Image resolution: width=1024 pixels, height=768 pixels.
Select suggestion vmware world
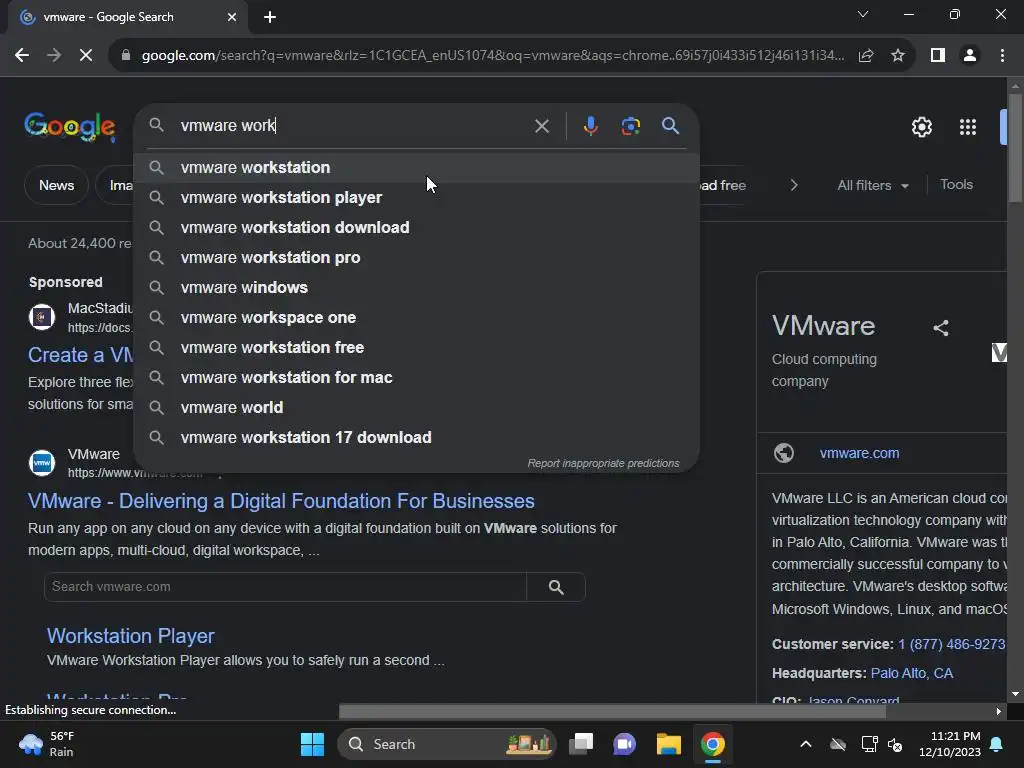tap(416, 408)
